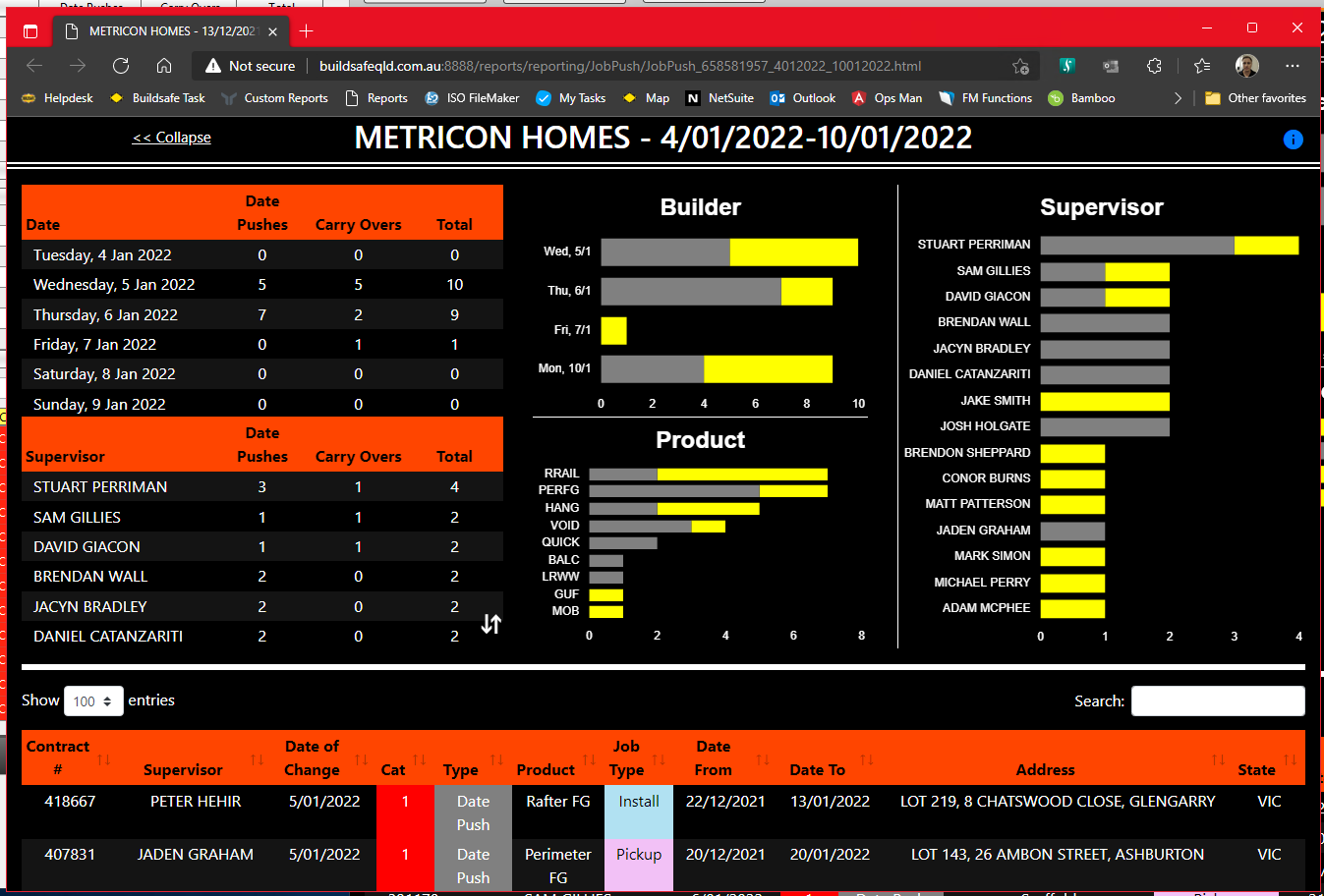
Task: Click the green S extension icon
Action: 1067,66
